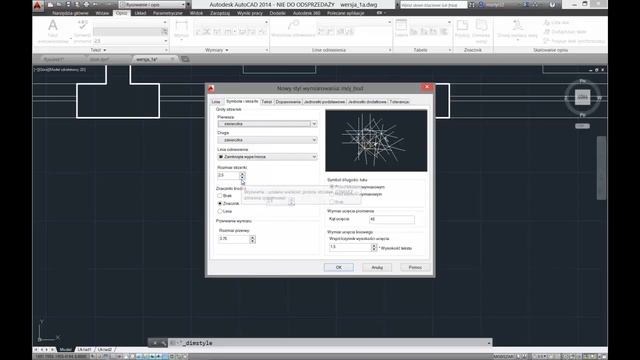Open the Druga arrowhead dropdown
The height and width of the screenshot is (360, 640).
(267, 140)
